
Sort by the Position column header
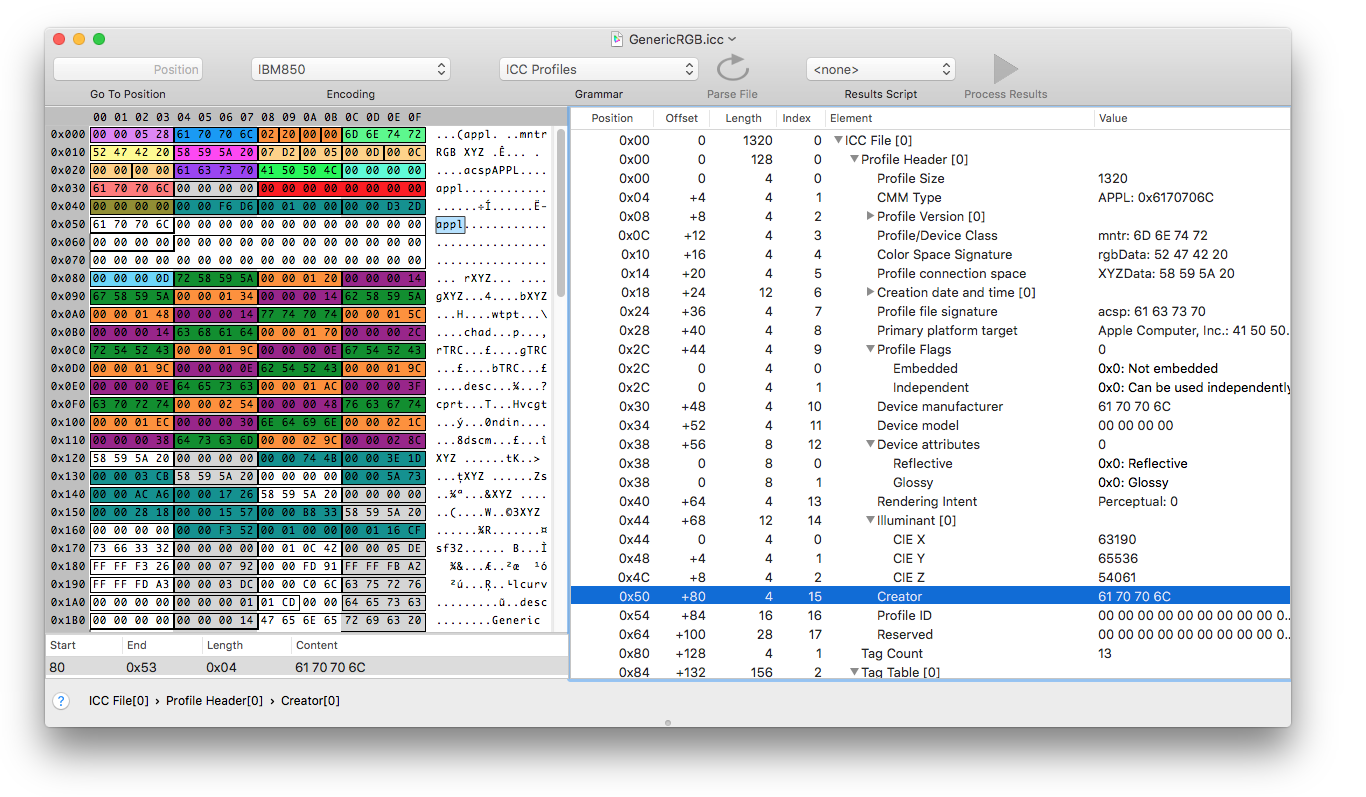612,118
